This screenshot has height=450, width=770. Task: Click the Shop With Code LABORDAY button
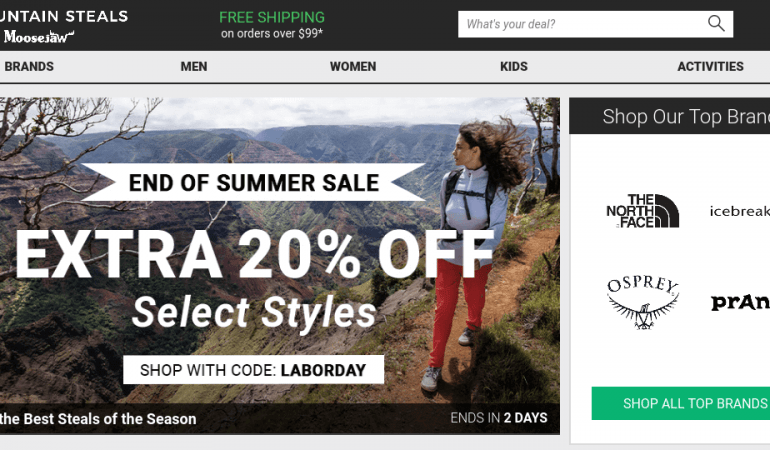253,369
